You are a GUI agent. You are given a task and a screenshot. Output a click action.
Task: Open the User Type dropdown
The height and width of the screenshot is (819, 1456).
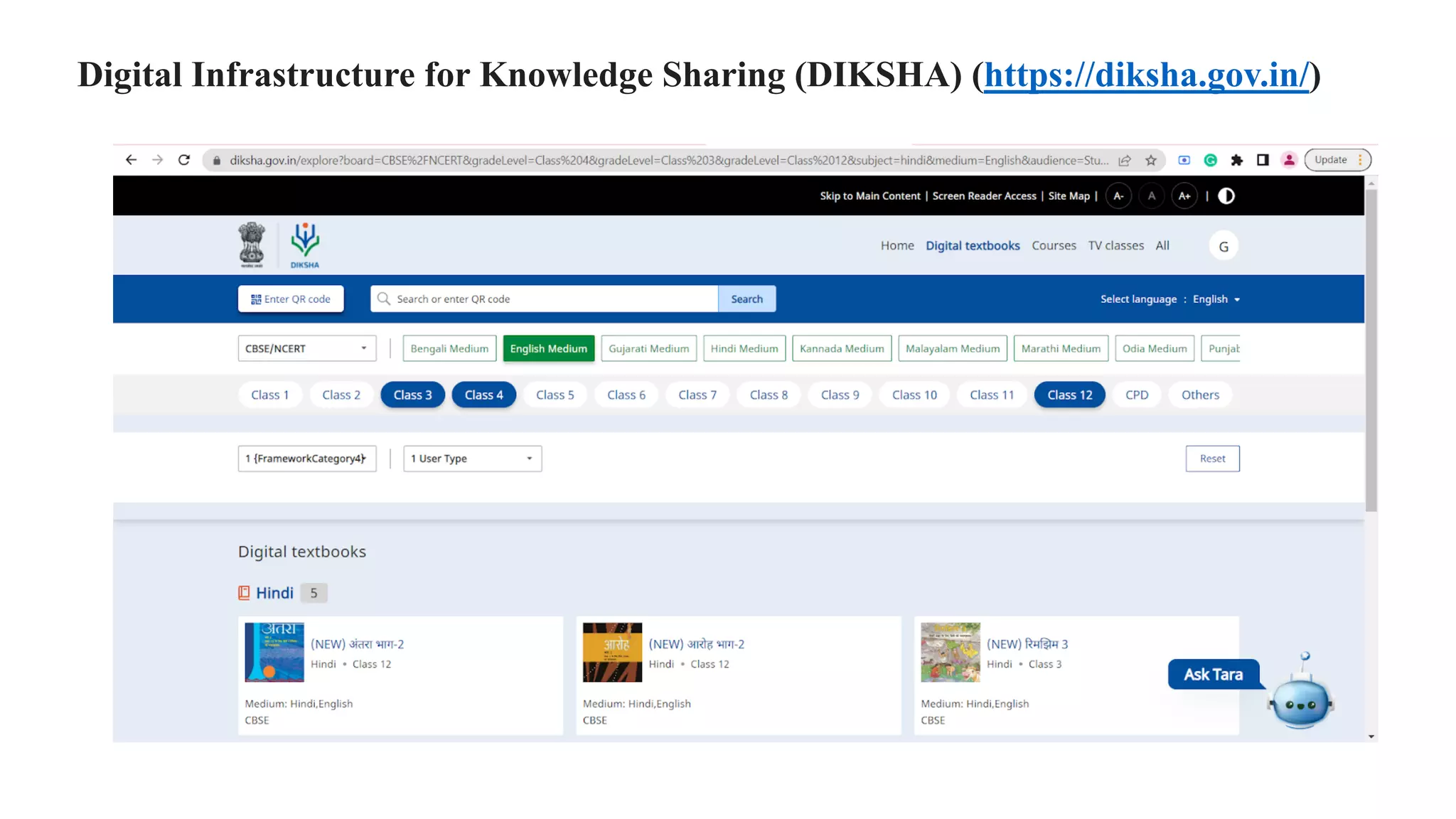click(472, 459)
